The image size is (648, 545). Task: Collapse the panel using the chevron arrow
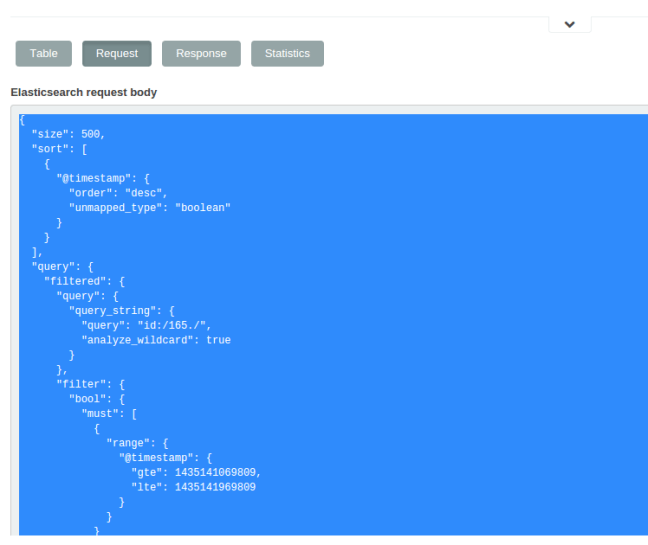(570, 24)
